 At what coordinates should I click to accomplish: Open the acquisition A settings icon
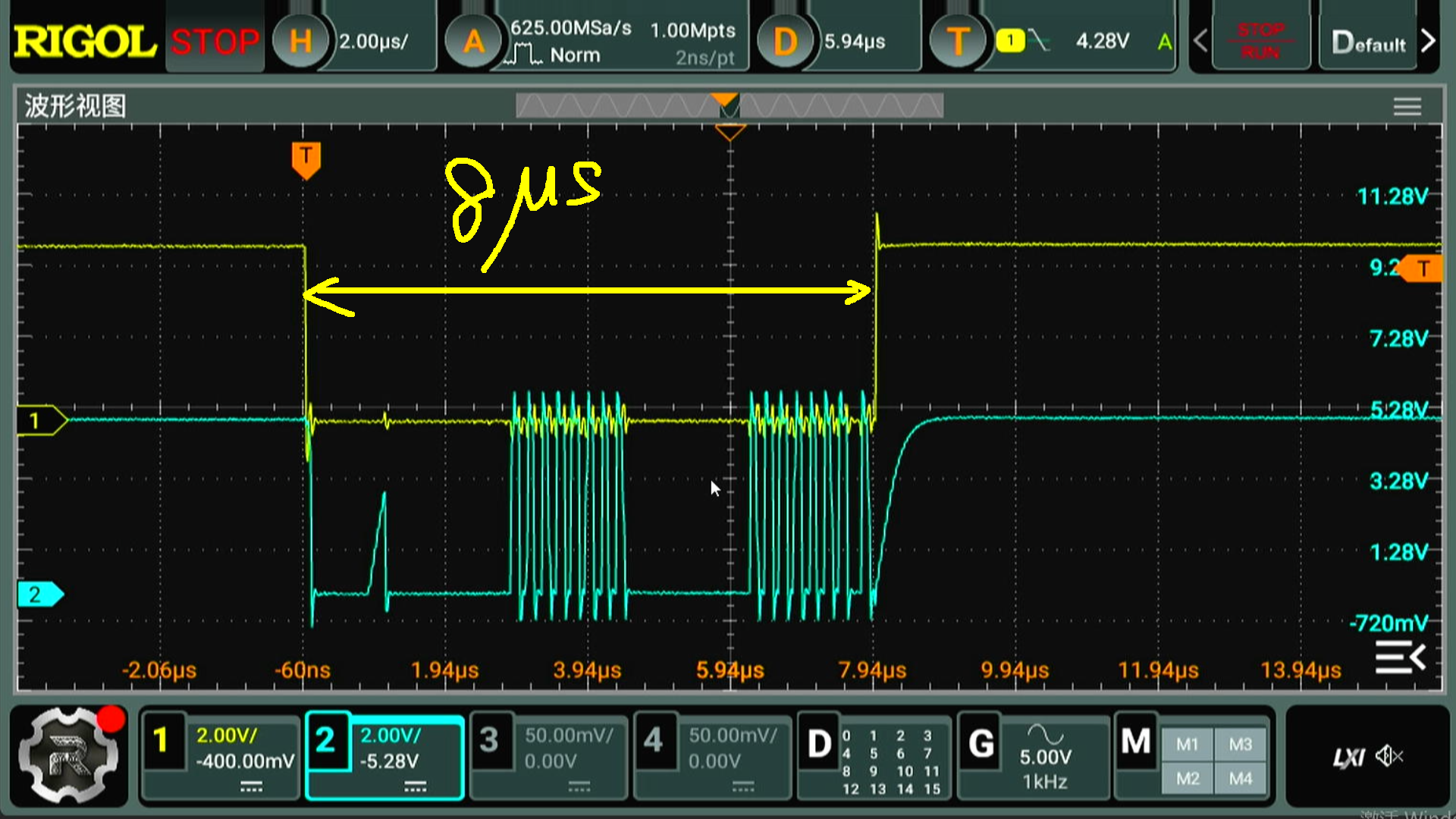(473, 41)
